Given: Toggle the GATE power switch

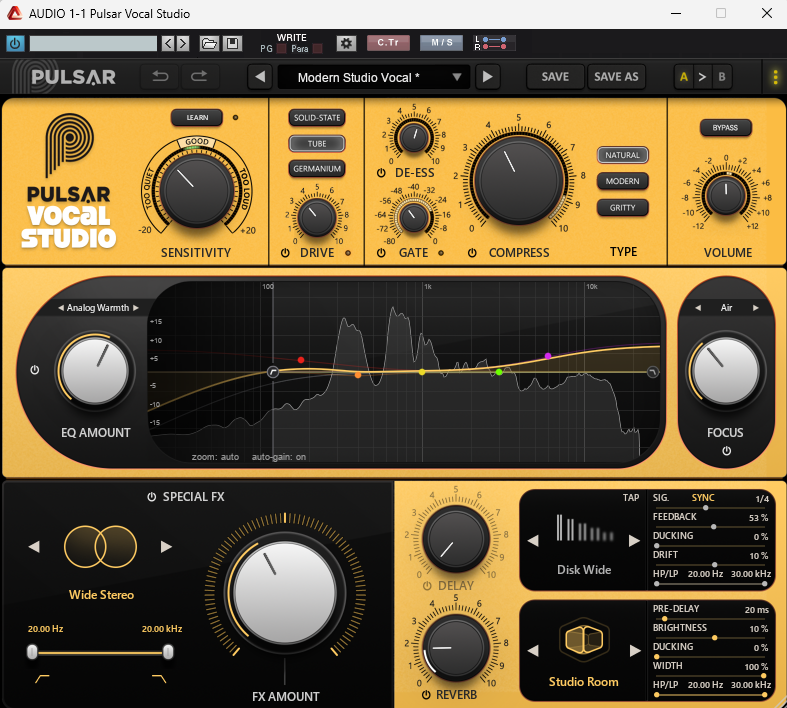Looking at the screenshot, I should 381,253.
